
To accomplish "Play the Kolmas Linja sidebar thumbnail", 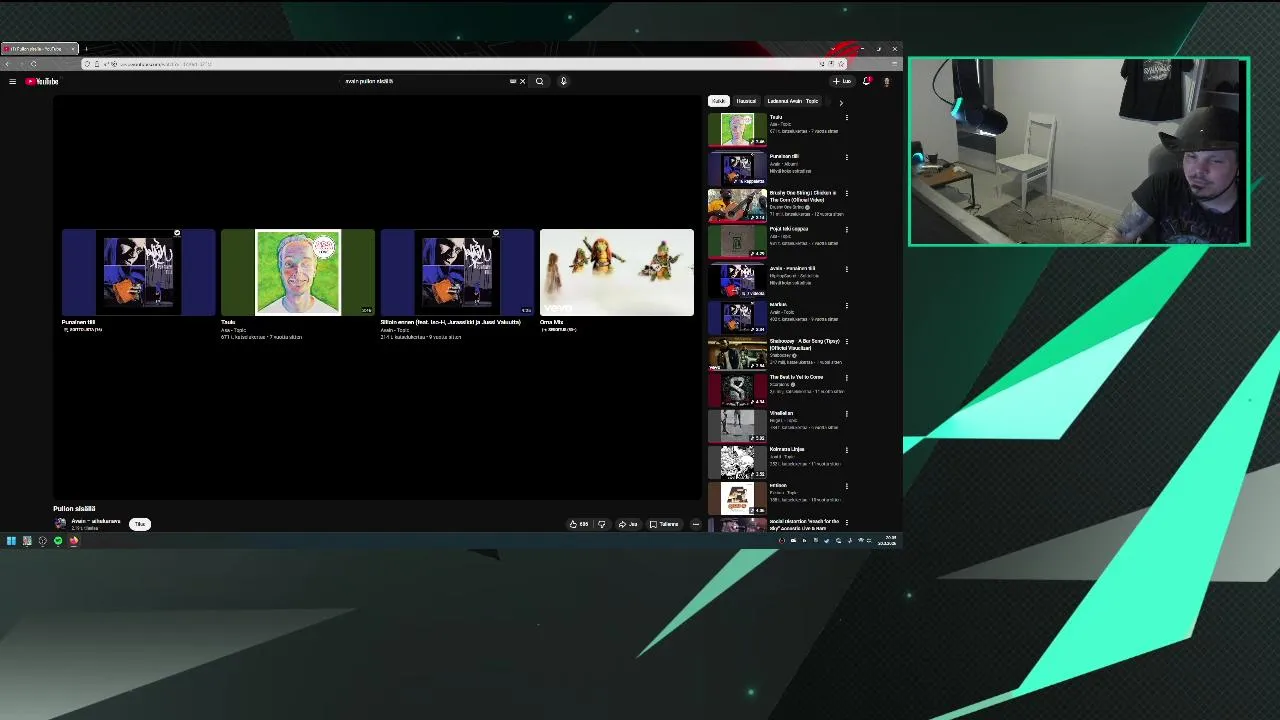I will [x=737, y=461].
